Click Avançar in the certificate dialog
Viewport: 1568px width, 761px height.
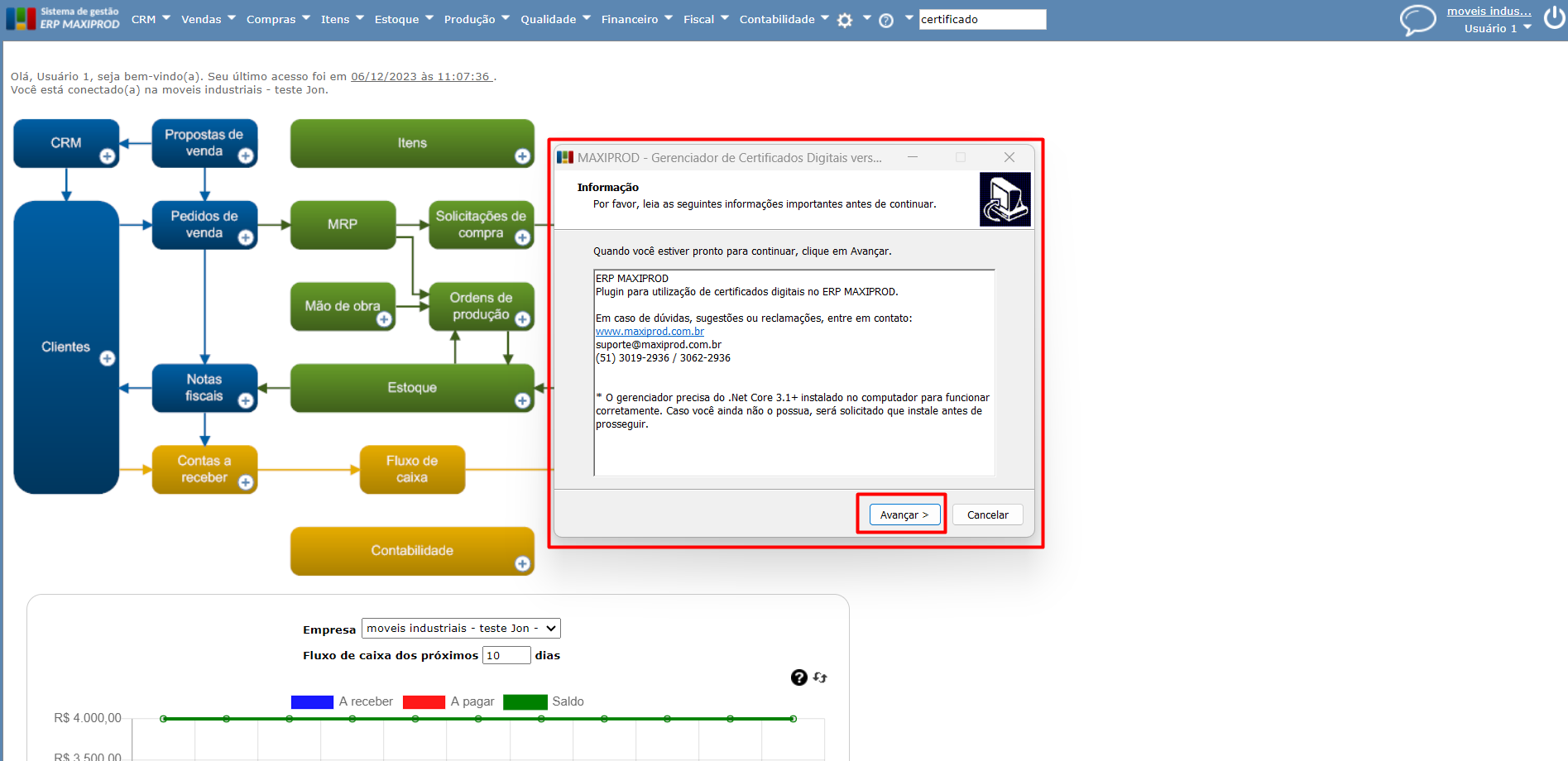tap(904, 515)
